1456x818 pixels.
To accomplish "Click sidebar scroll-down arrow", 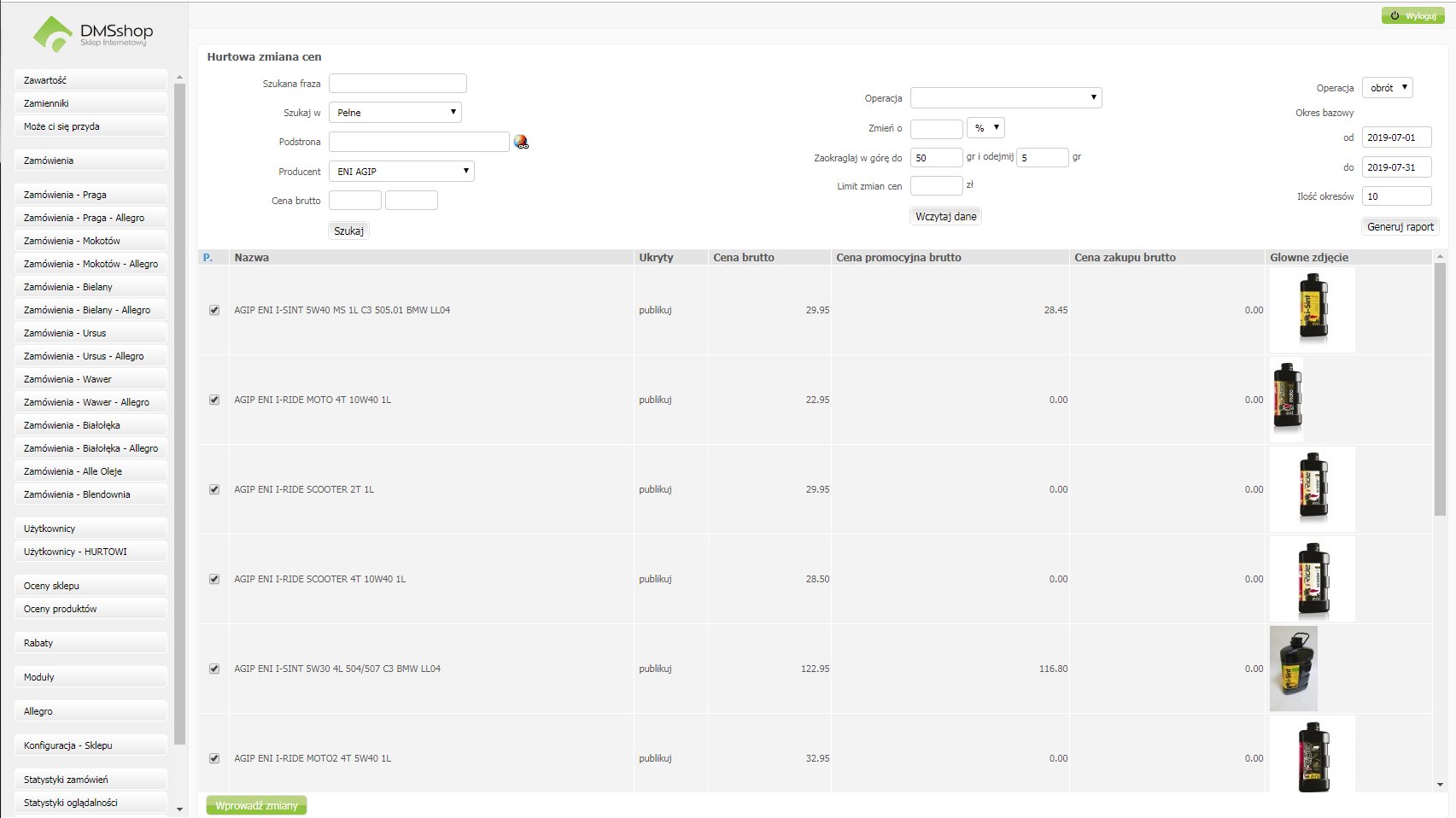I will tap(179, 809).
